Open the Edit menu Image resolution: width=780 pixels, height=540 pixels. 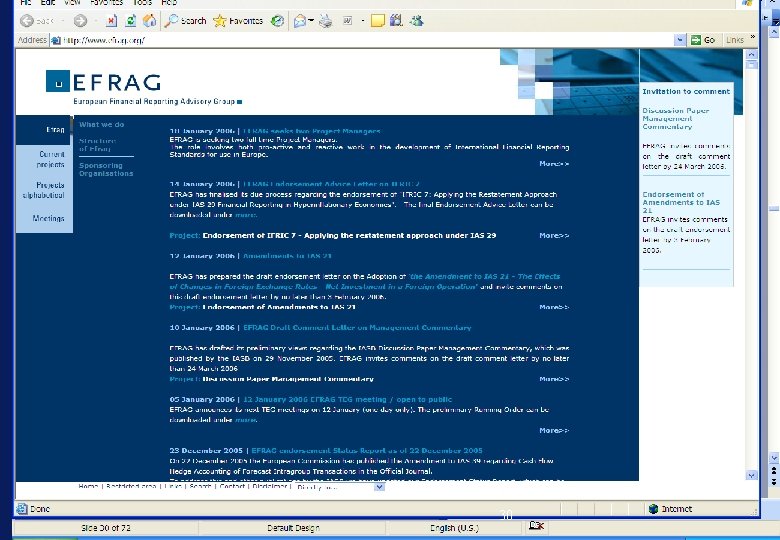click(48, 3)
